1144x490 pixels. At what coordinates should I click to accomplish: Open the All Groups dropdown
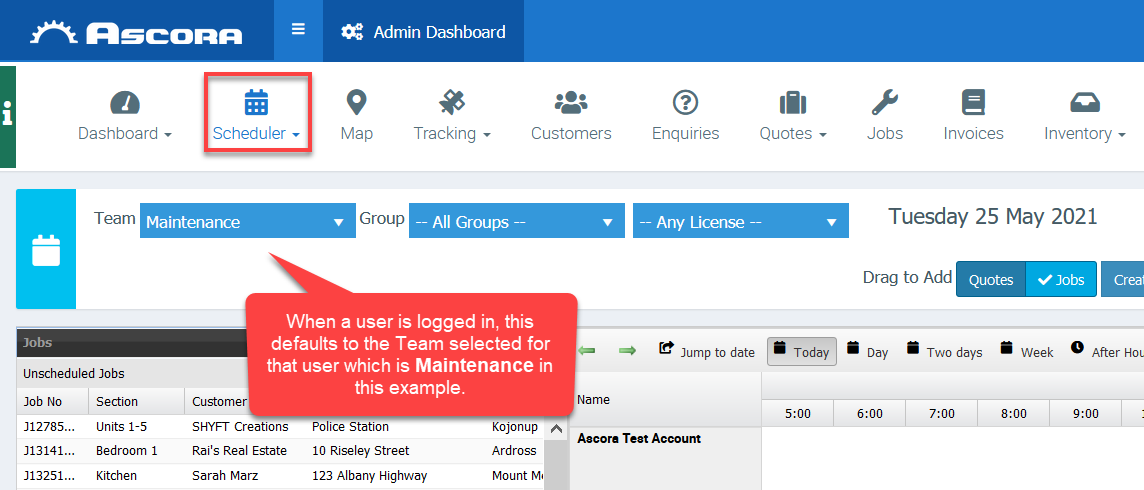[x=517, y=222]
